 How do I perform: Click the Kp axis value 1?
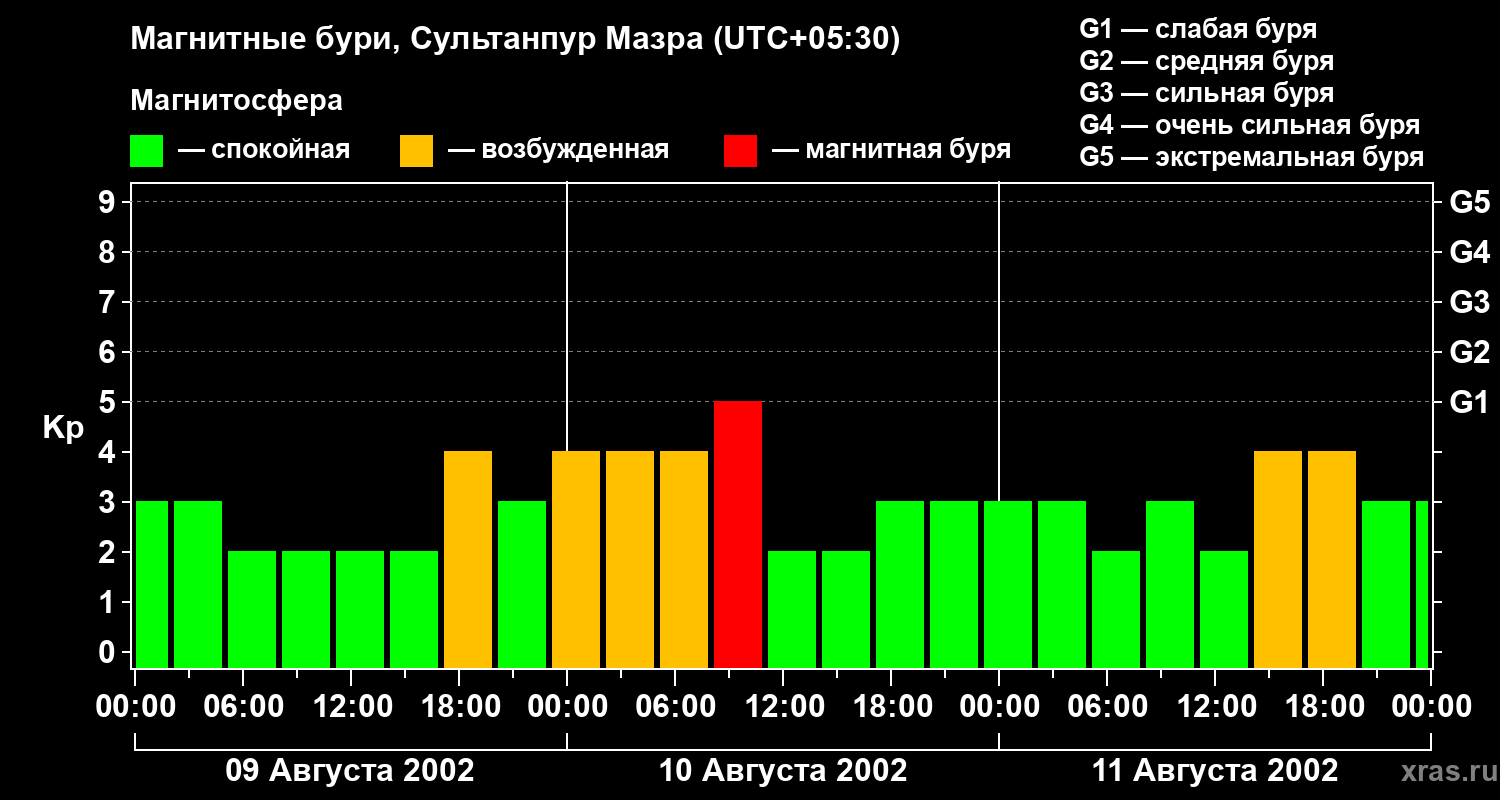109,602
